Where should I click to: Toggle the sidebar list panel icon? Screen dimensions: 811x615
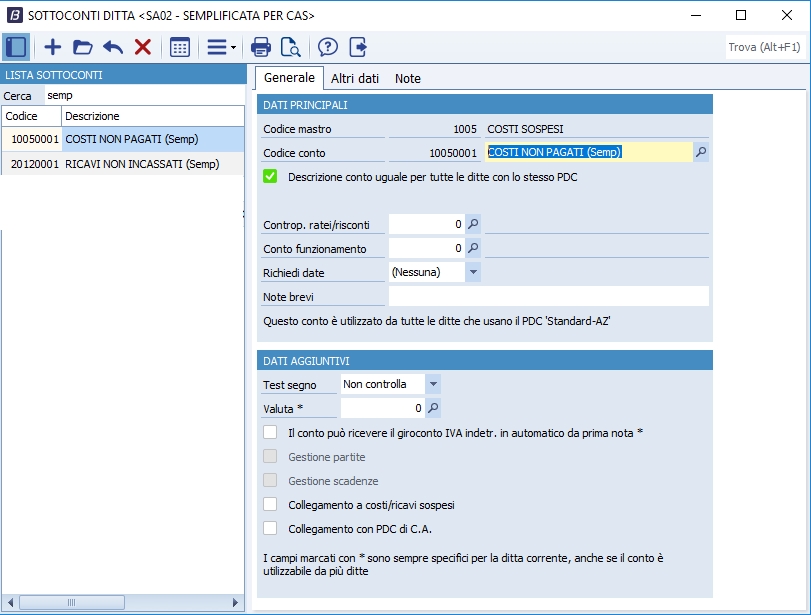coord(16,47)
